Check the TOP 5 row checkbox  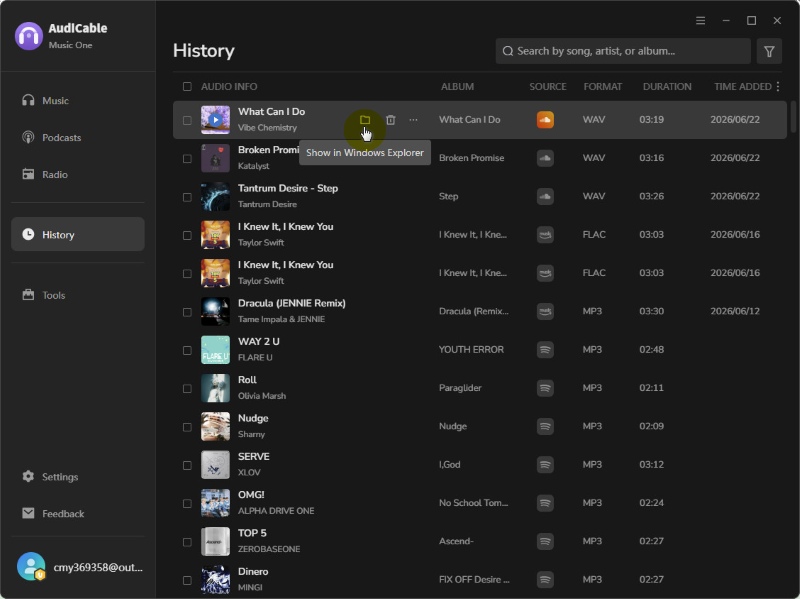187,542
